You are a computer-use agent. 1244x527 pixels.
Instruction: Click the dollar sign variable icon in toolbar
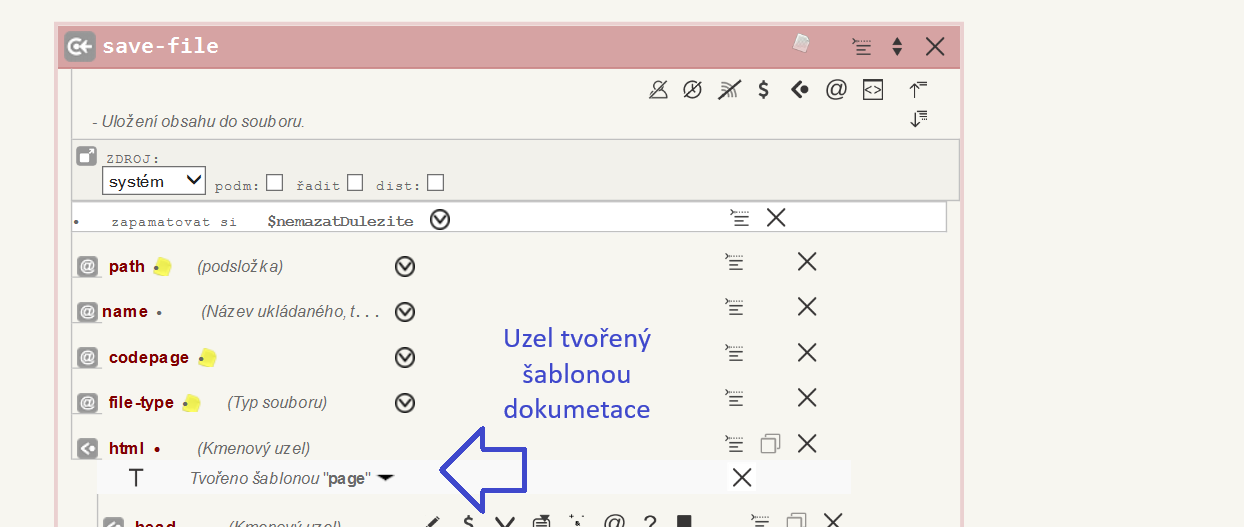click(764, 90)
